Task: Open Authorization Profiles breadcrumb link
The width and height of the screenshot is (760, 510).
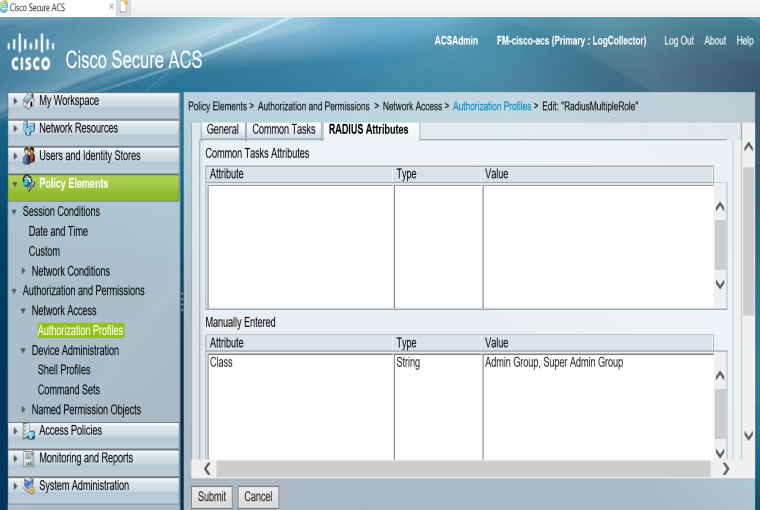Action: [491, 106]
